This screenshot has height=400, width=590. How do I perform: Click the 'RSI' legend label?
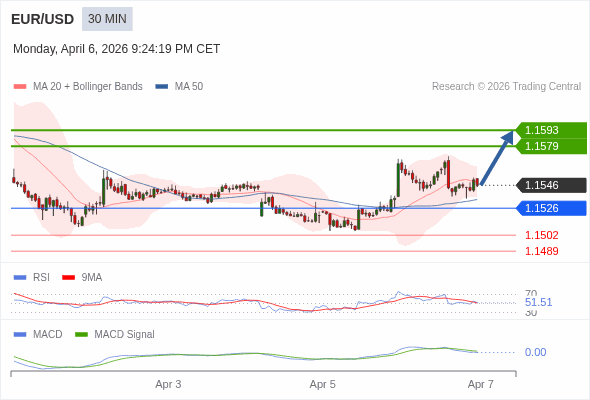coord(41,278)
